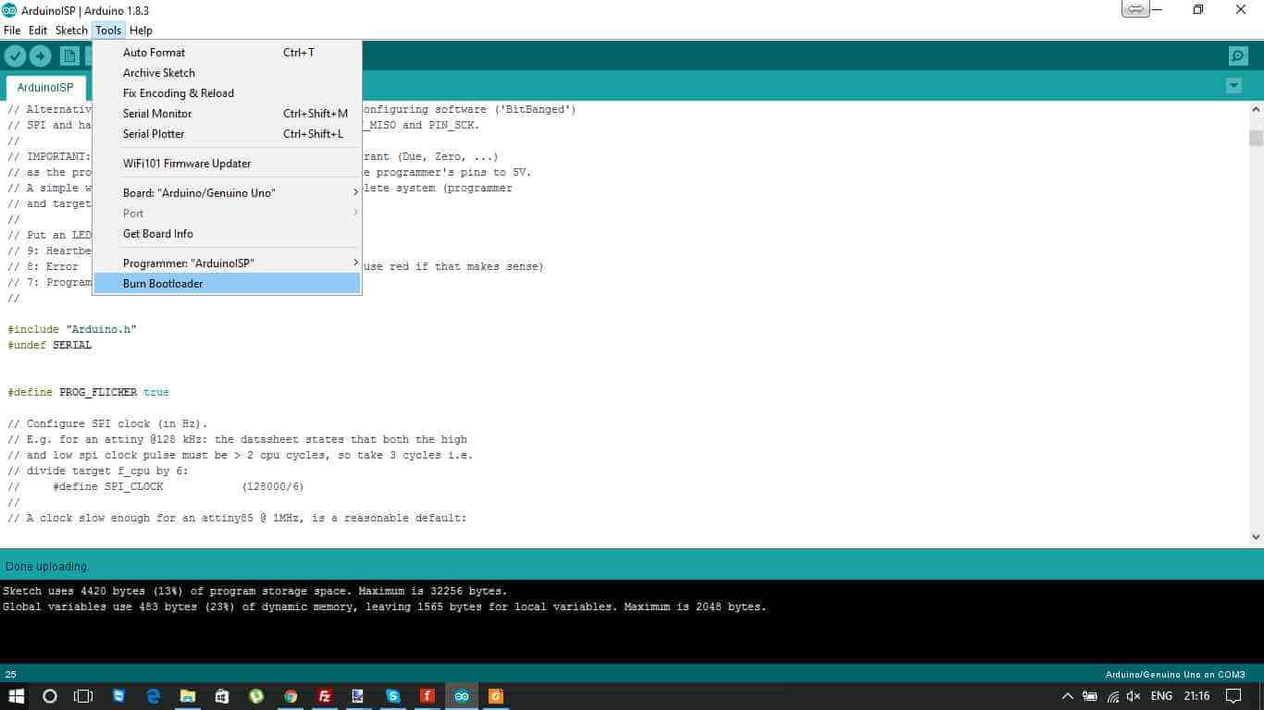Open Serial Monitor from Tools menu
1264x710 pixels.
pyautogui.click(x=227, y=113)
